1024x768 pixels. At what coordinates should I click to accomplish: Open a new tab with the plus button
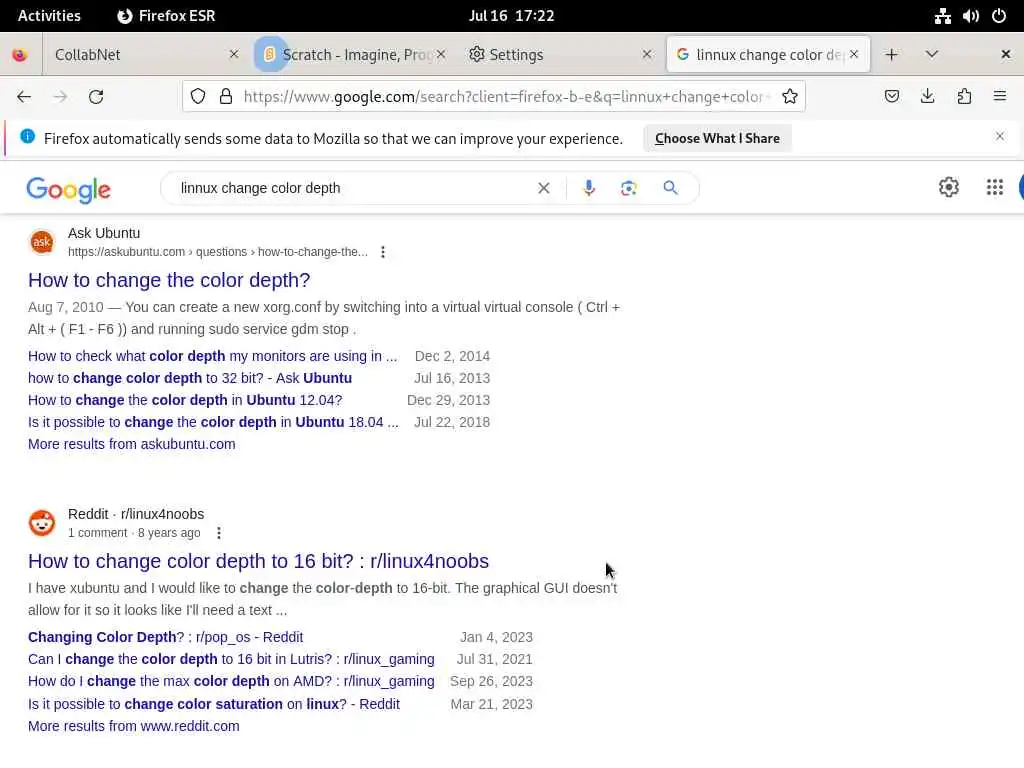click(x=891, y=55)
